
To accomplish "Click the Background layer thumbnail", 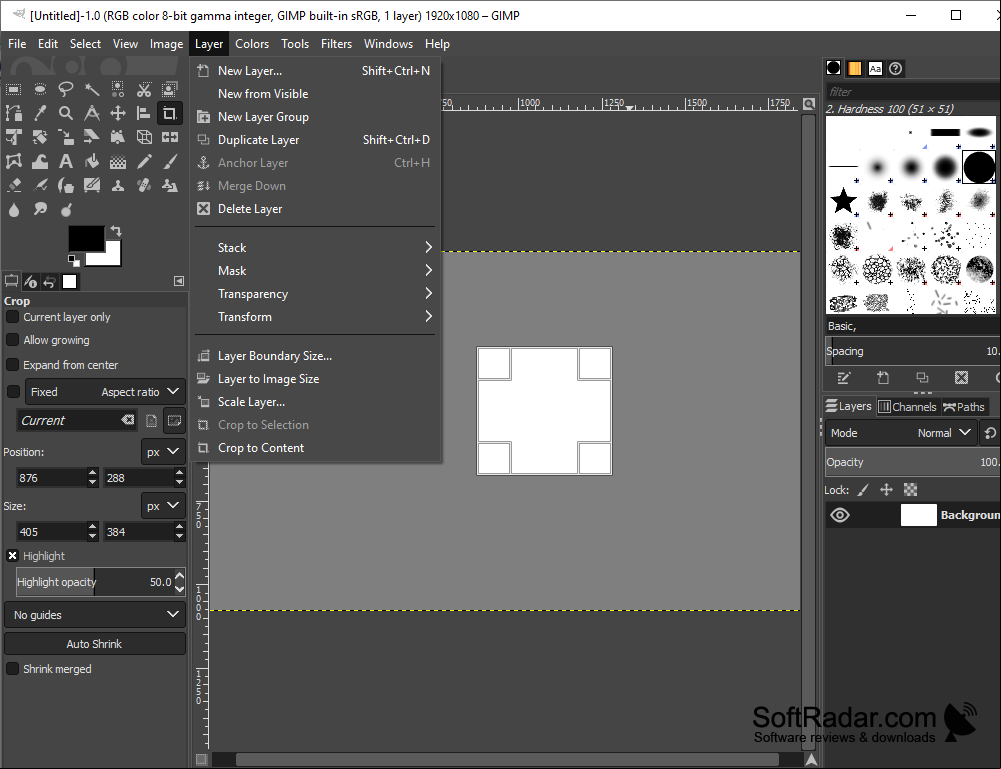I will click(918, 515).
